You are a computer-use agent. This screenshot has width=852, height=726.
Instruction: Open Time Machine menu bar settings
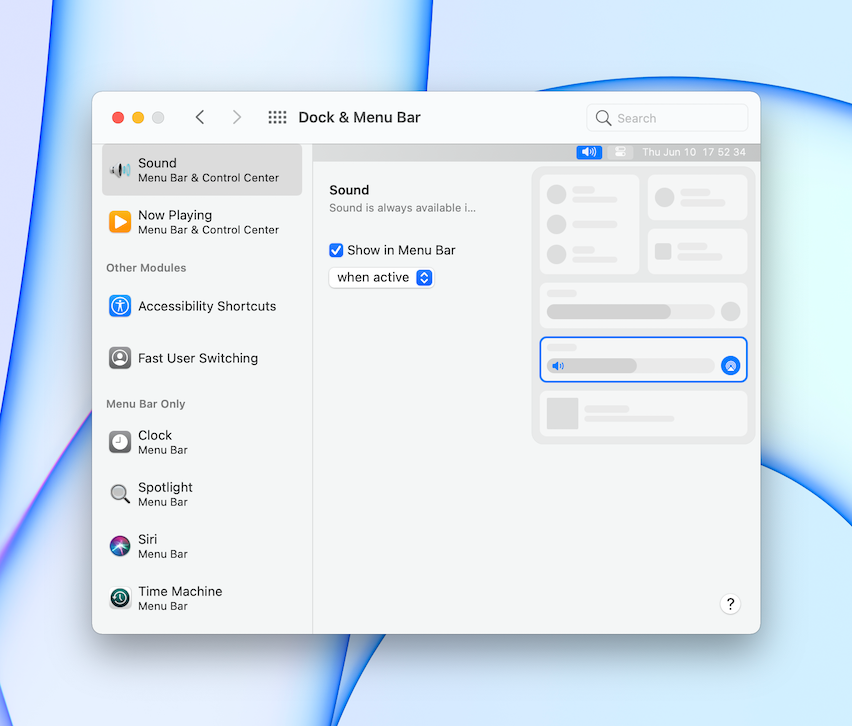(x=202, y=598)
